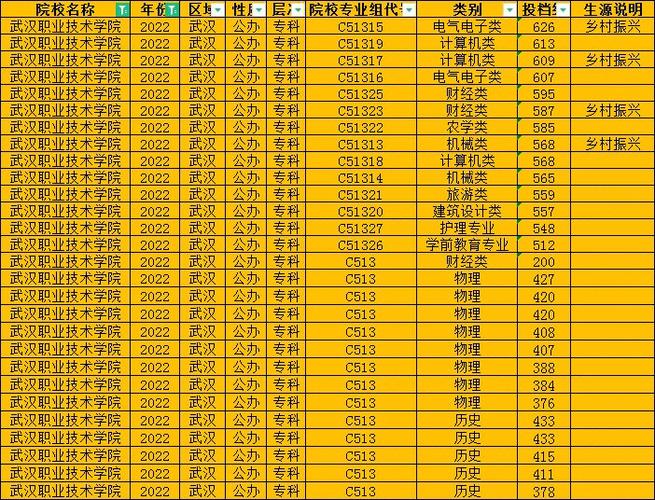The width and height of the screenshot is (655, 500).
Task: Select cell with code C51326
Action: [x=361, y=245]
